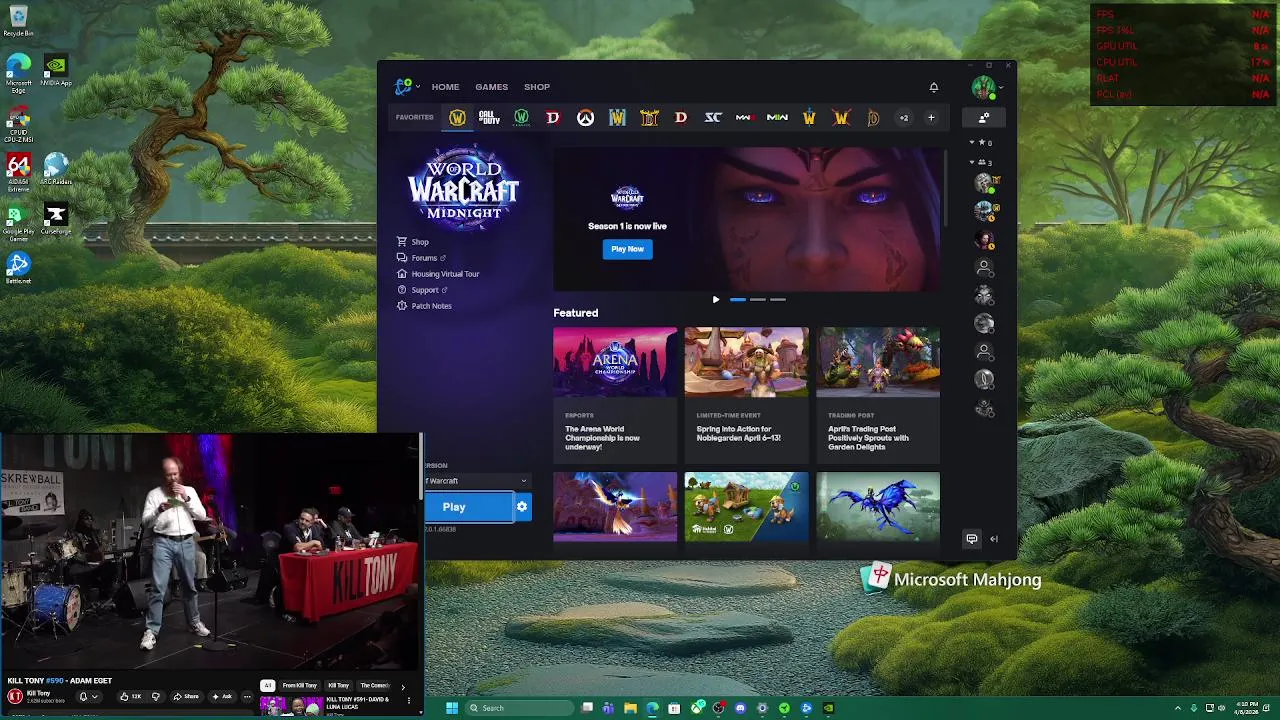Open the Overwatch favorite icon
1280x720 pixels.
pyautogui.click(x=585, y=118)
